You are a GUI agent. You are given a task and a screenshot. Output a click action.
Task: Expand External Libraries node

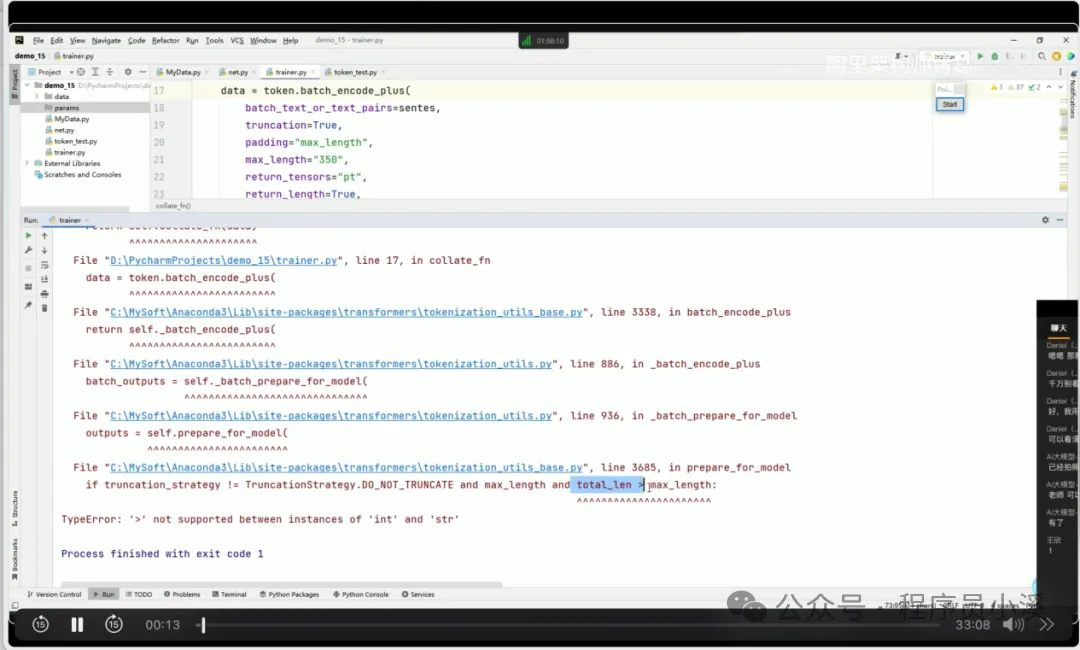point(28,163)
